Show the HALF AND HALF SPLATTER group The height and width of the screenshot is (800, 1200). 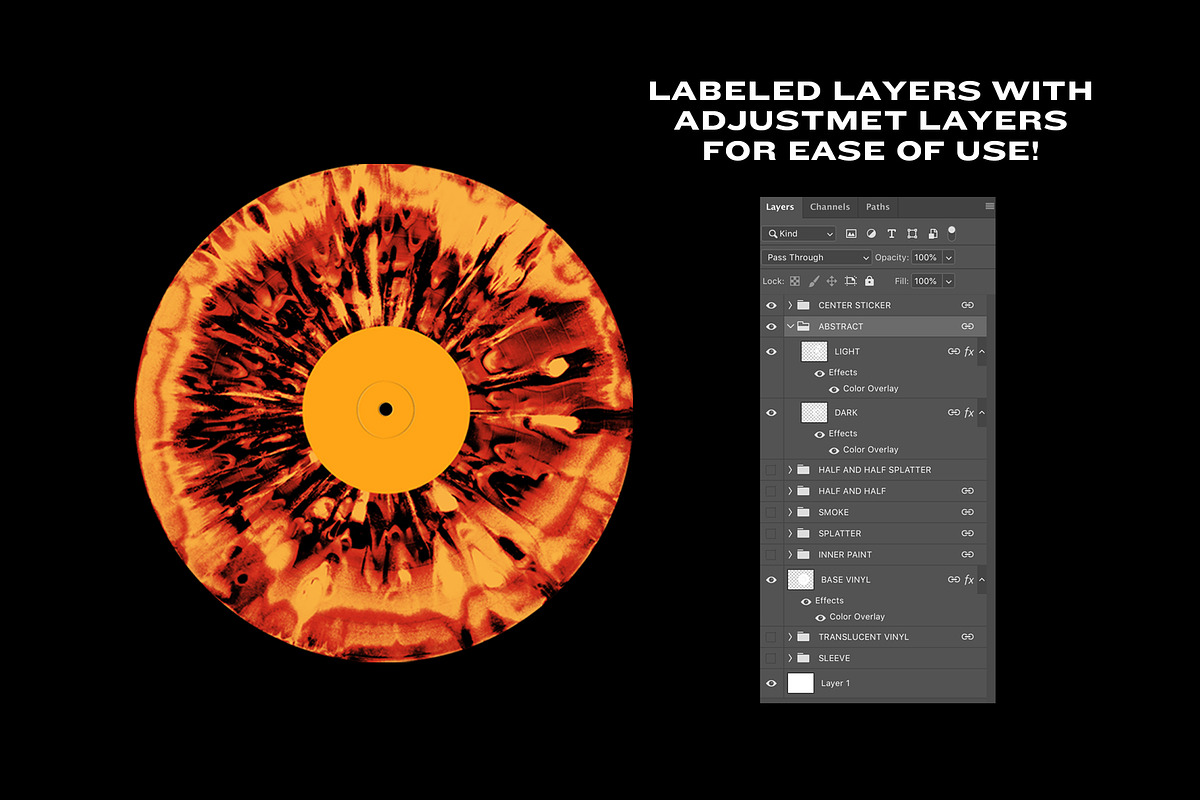[x=771, y=470]
